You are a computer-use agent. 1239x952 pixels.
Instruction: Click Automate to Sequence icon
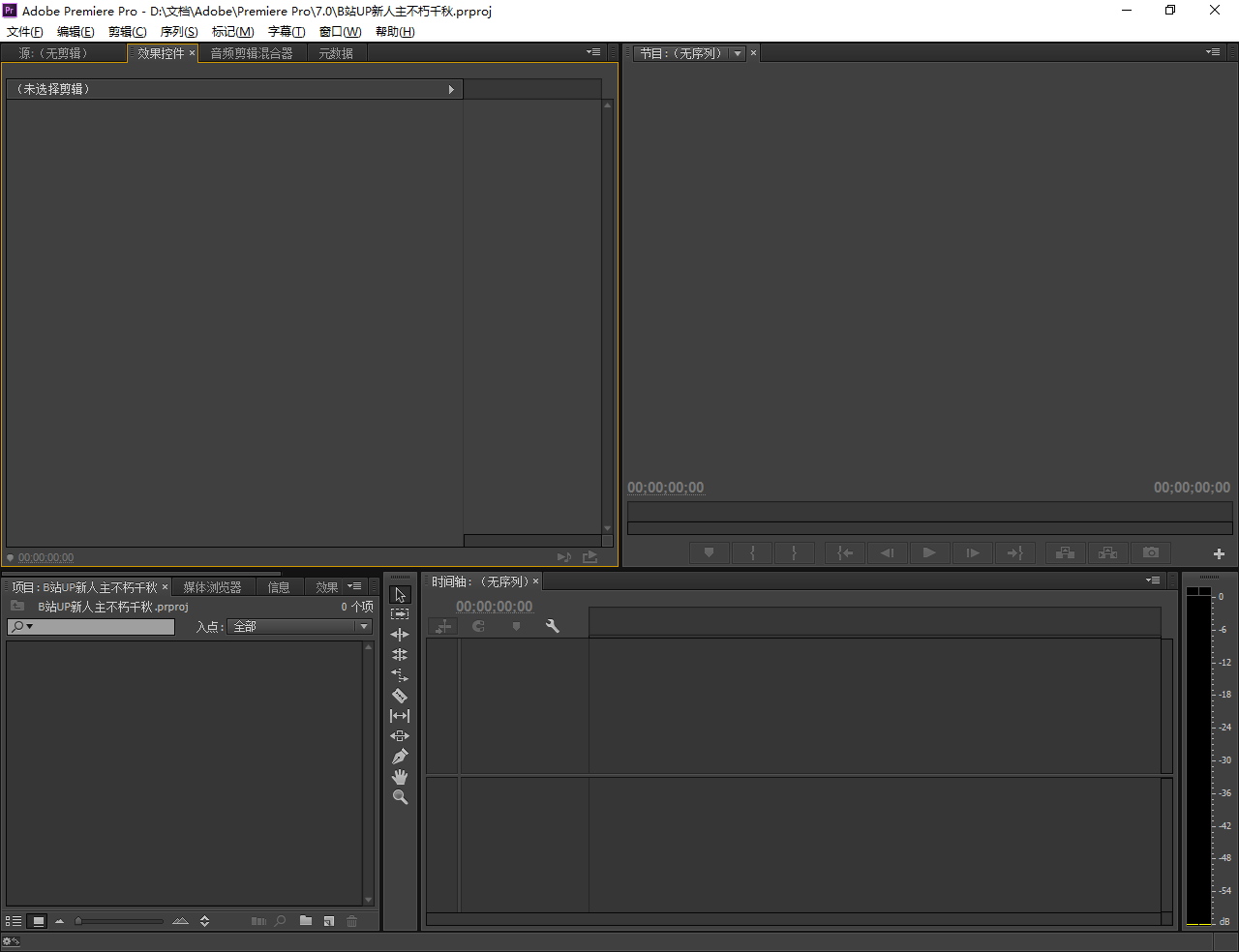coord(258,921)
